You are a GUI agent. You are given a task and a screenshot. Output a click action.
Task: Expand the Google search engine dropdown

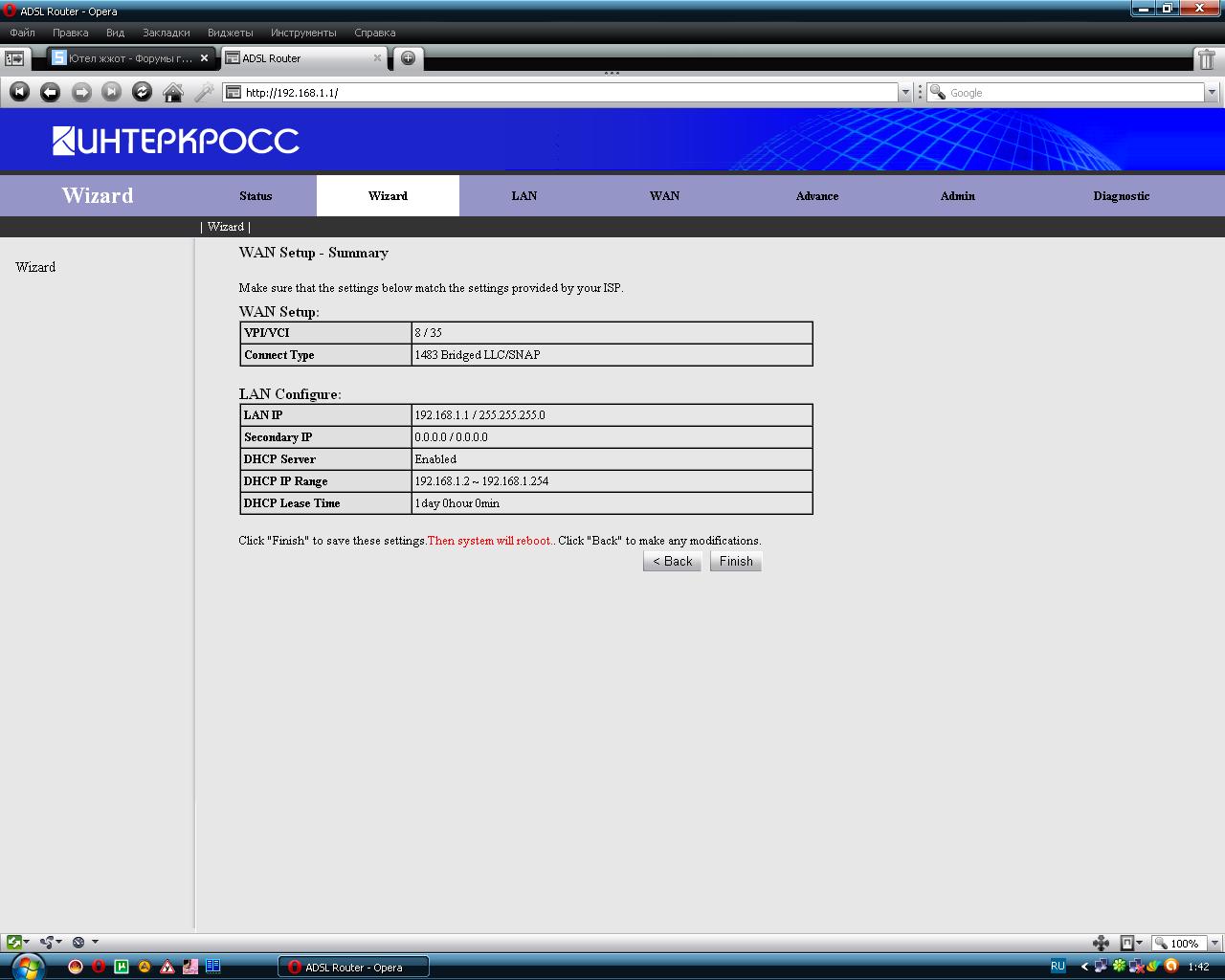click(1212, 93)
